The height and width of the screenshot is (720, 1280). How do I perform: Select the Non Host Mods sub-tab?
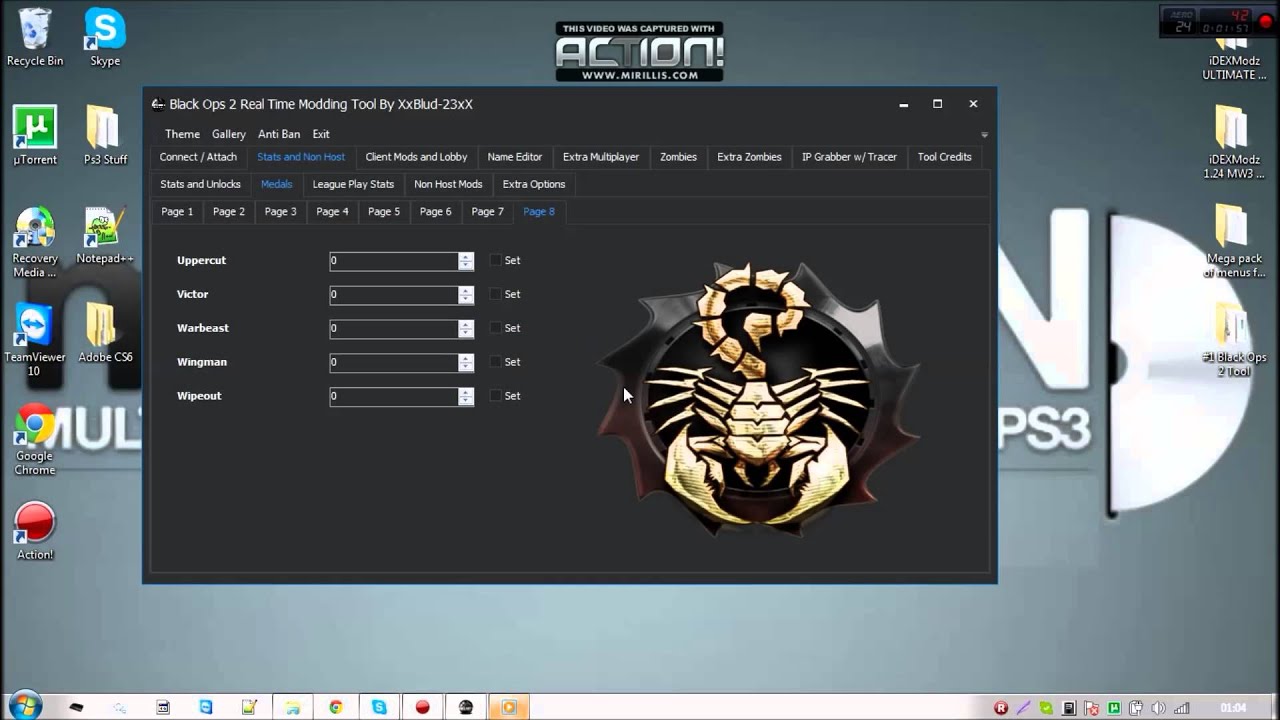[x=448, y=184]
